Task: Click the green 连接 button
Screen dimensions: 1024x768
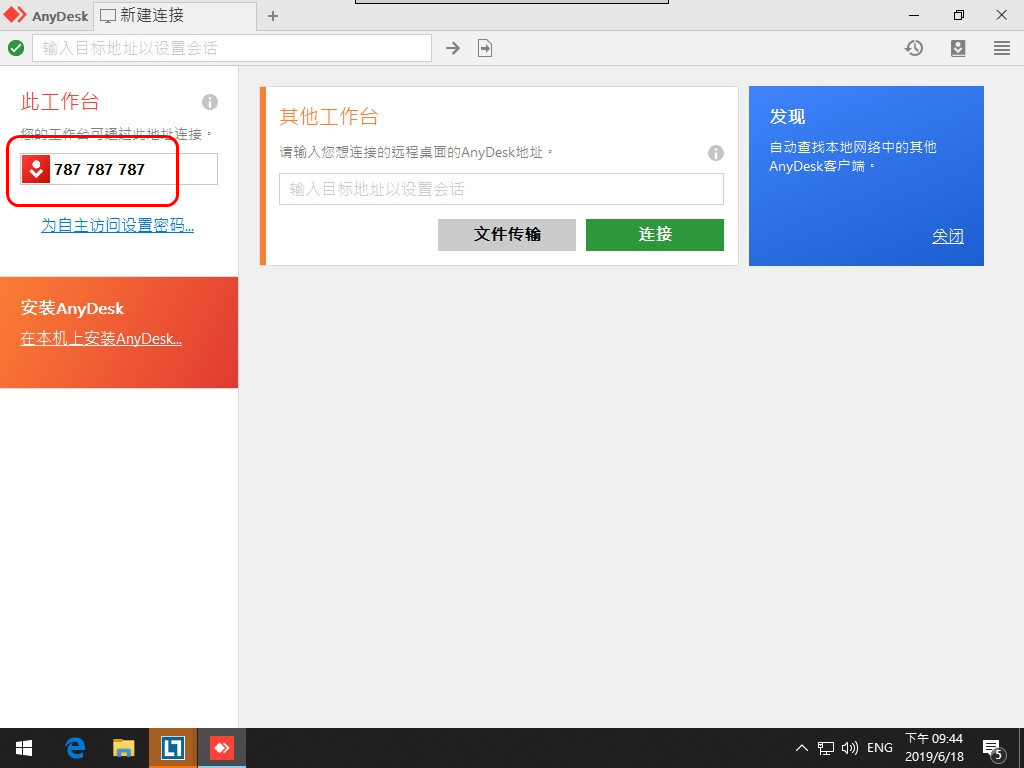Action: 654,234
